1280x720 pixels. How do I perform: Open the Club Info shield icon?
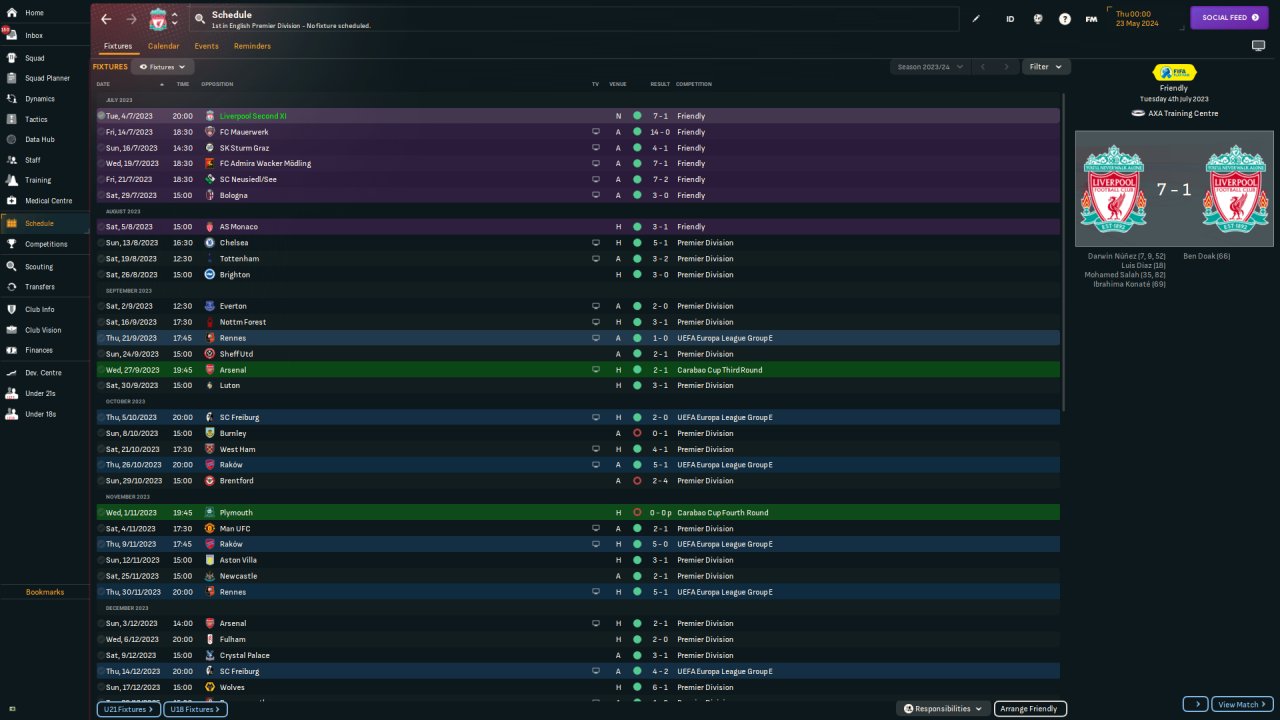(12, 310)
